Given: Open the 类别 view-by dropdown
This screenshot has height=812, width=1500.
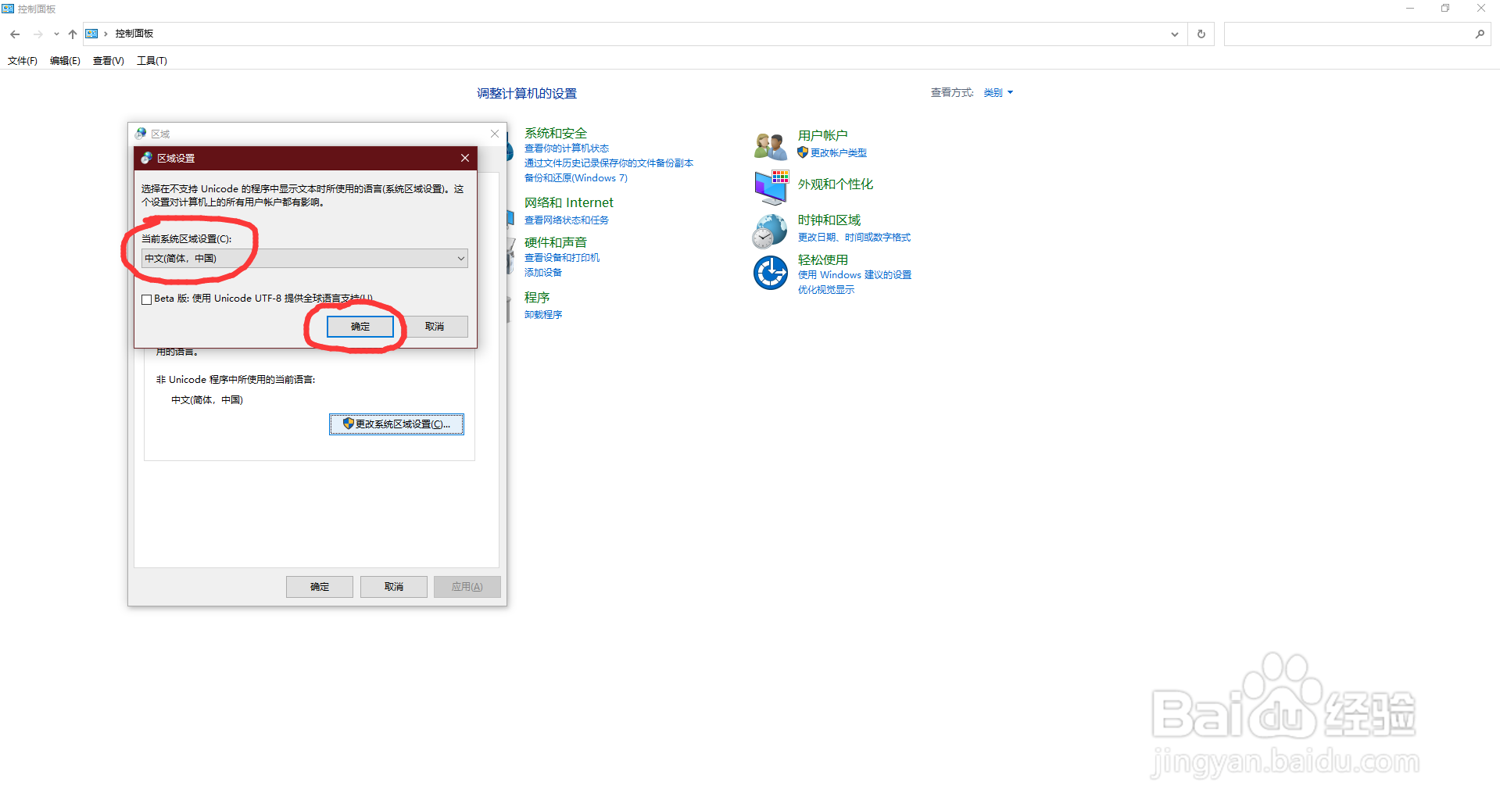Looking at the screenshot, I should 998,92.
